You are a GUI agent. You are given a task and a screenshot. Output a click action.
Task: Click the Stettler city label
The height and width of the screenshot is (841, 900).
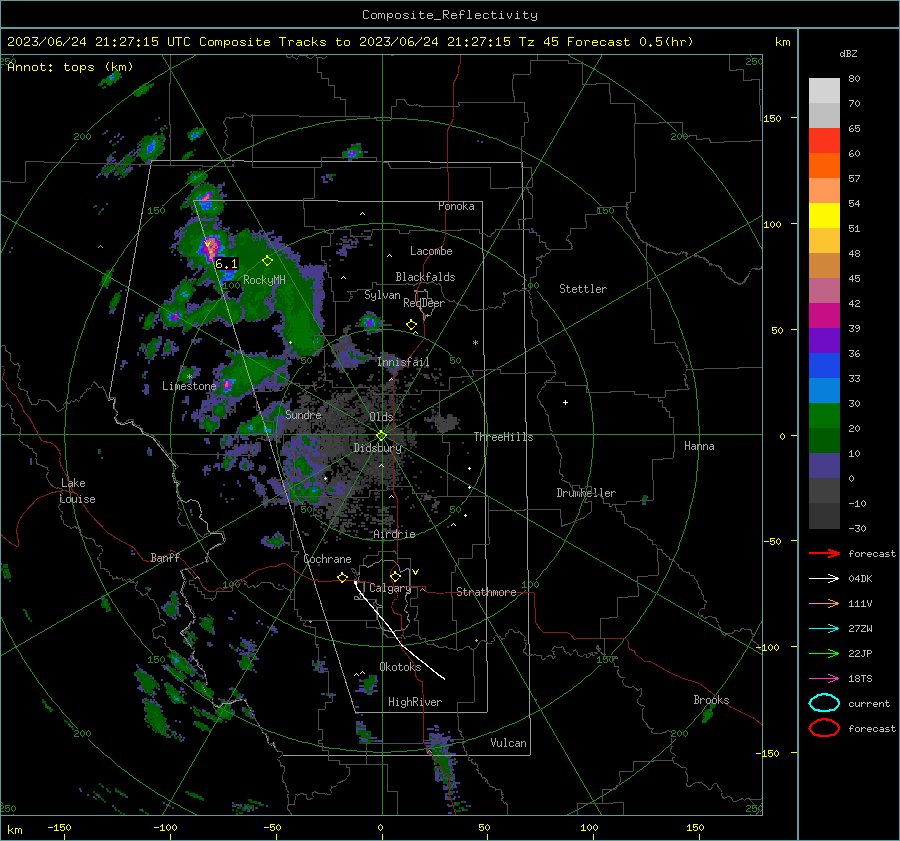click(x=583, y=289)
